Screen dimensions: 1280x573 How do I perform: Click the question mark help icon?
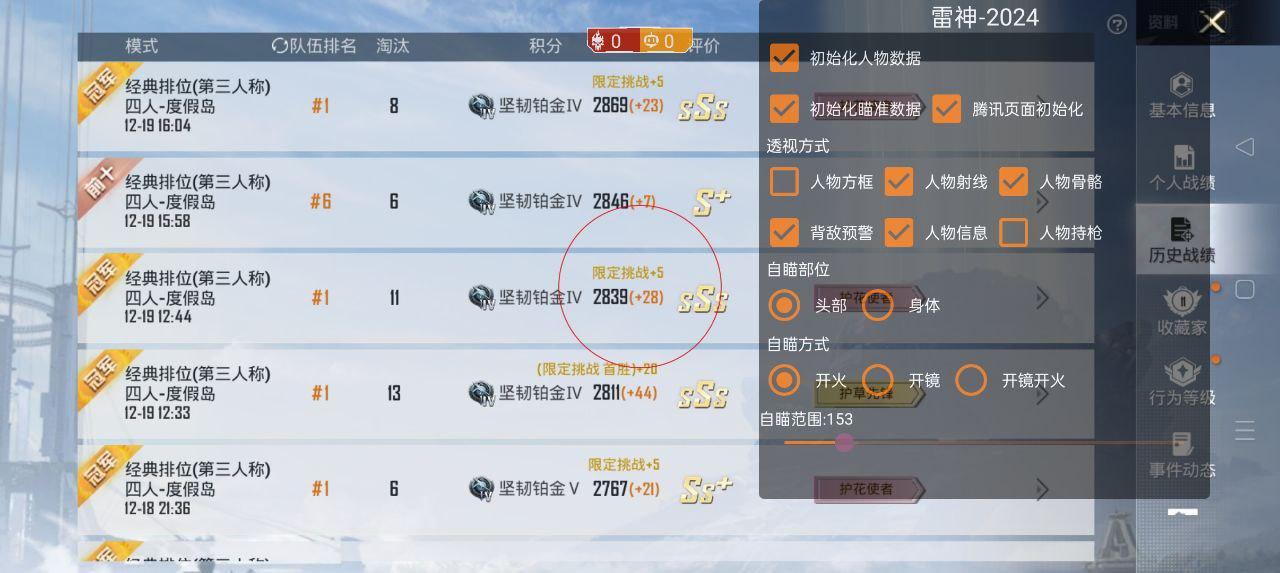point(1118,24)
